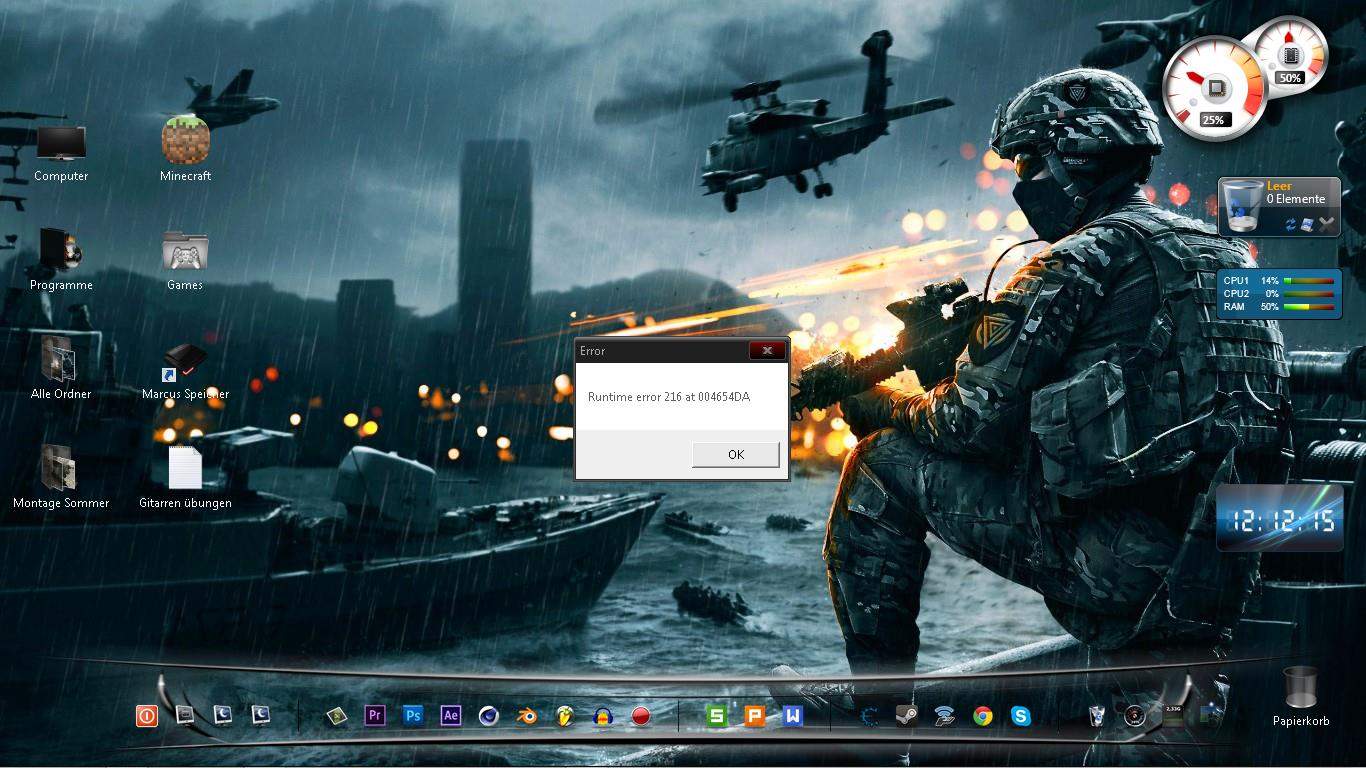Image resolution: width=1366 pixels, height=768 pixels.
Task: Click the digital clock gadget
Action: tap(1280, 519)
